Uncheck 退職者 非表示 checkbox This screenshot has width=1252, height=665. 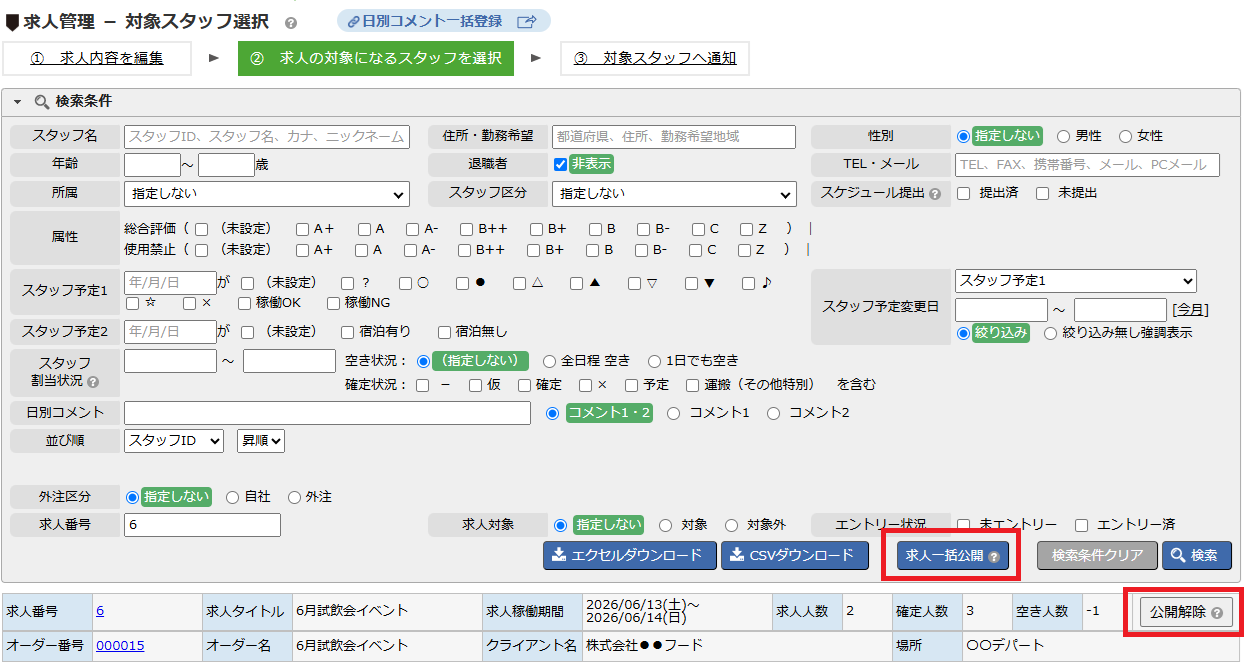tap(560, 164)
